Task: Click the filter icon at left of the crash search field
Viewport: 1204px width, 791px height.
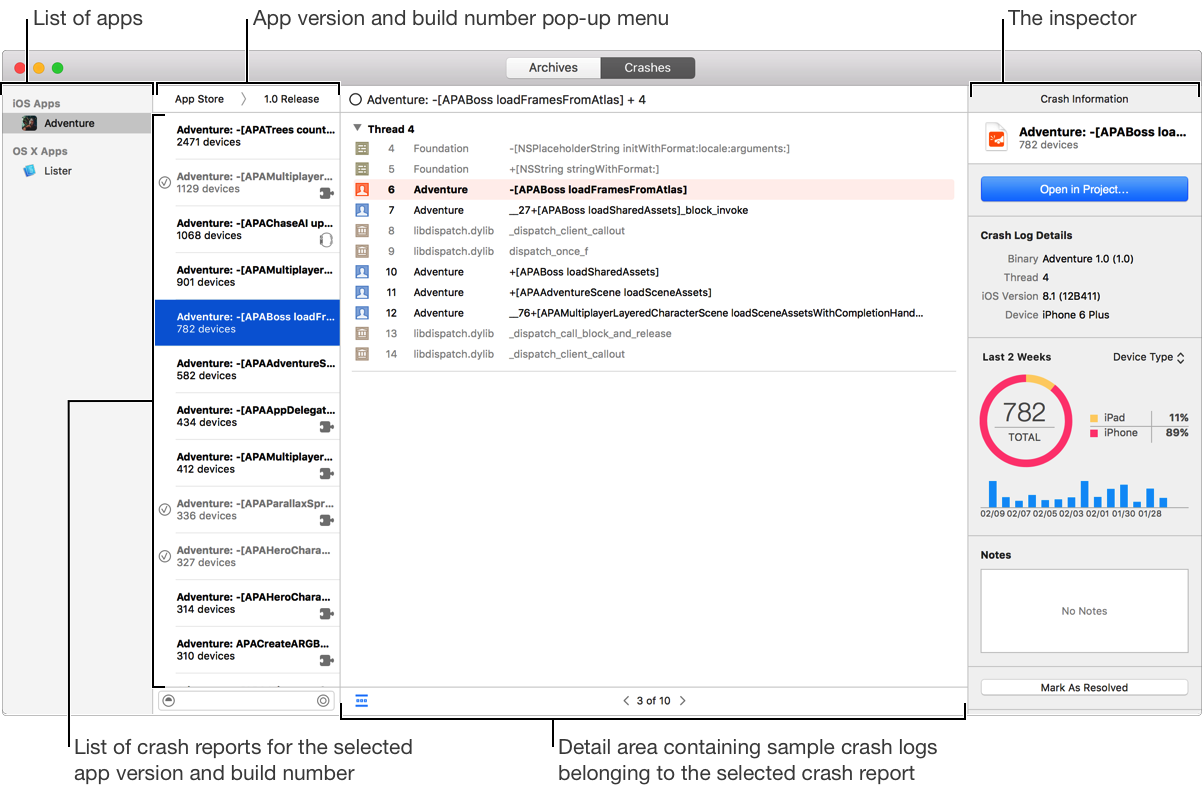Action: tap(168, 701)
